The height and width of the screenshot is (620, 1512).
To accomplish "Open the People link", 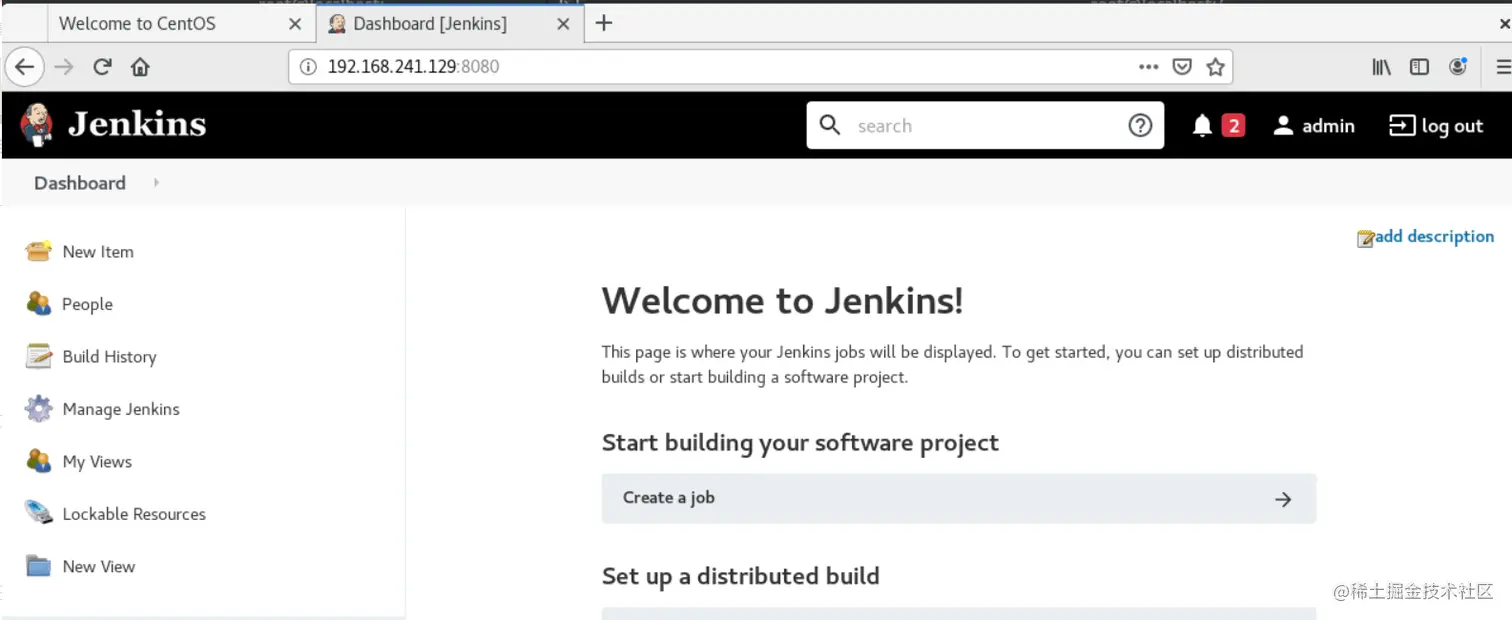I will (87, 305).
